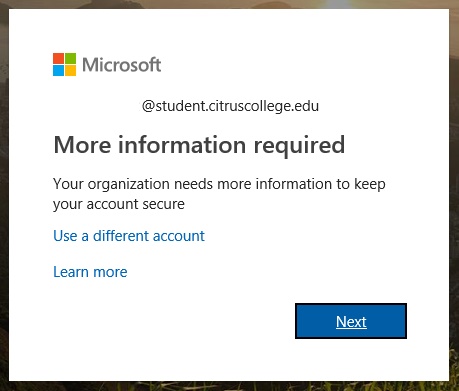Viewport: 459px width, 391px height.
Task: Select the @student.citruscollege.edu account text
Action: pyautogui.click(x=230, y=106)
